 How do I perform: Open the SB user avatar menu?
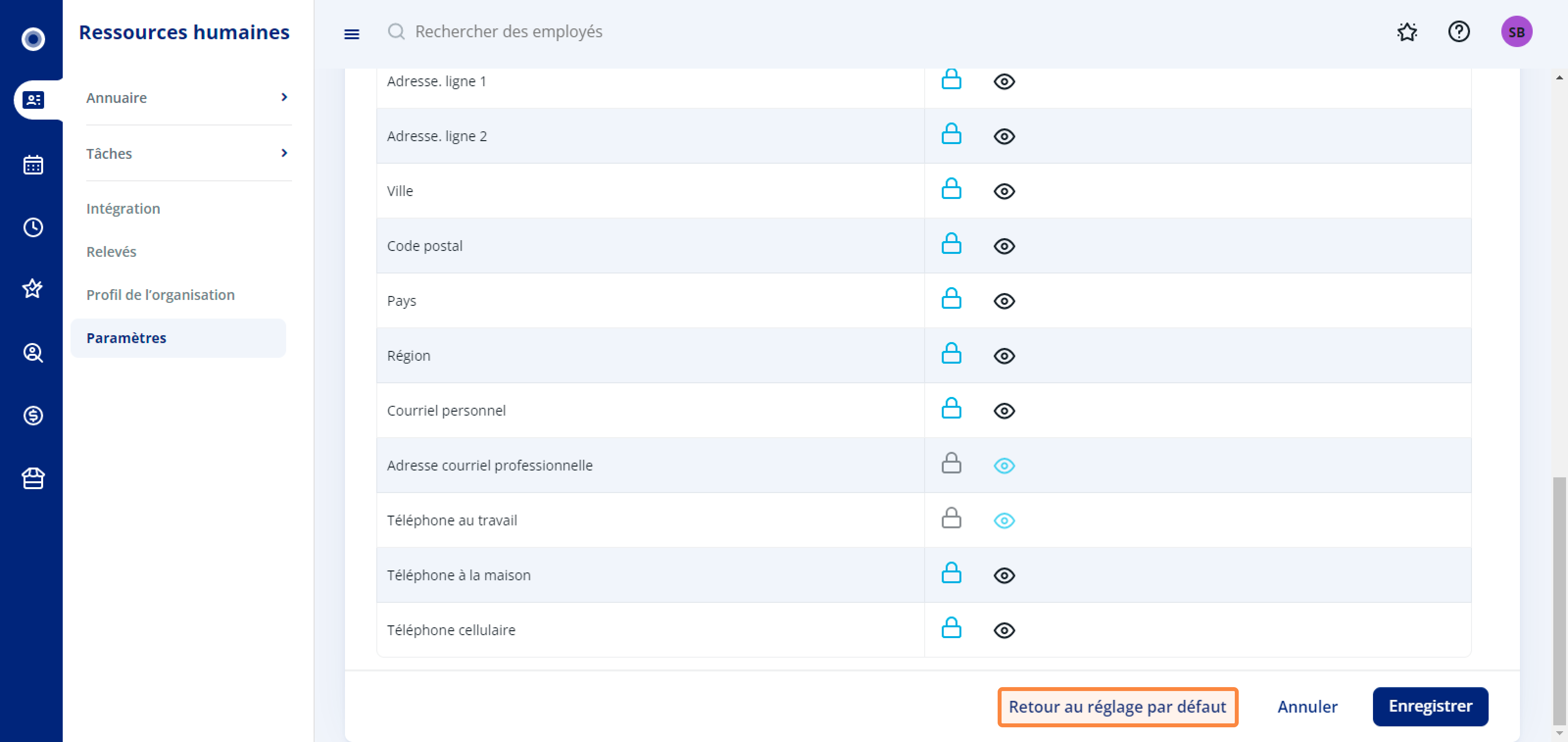click(x=1516, y=32)
